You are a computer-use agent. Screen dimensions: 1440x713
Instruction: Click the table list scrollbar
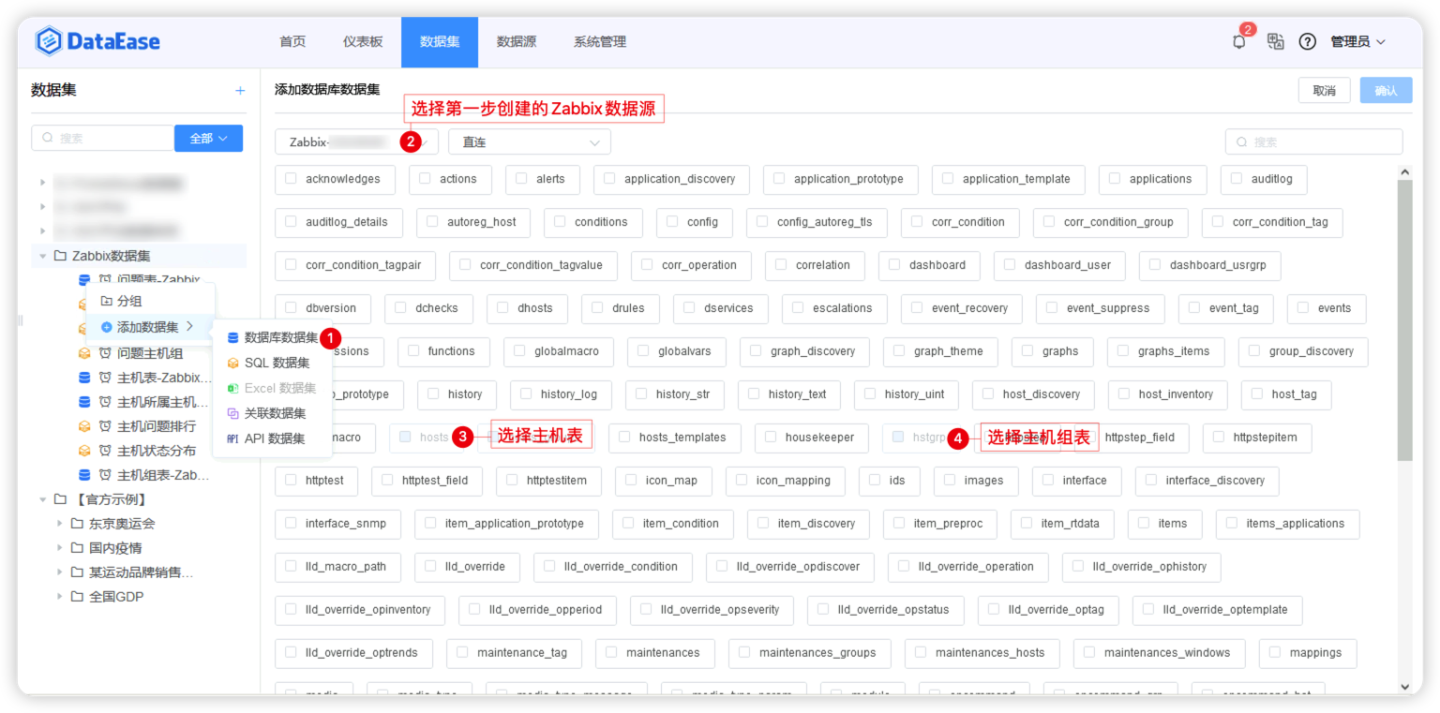[x=1404, y=320]
